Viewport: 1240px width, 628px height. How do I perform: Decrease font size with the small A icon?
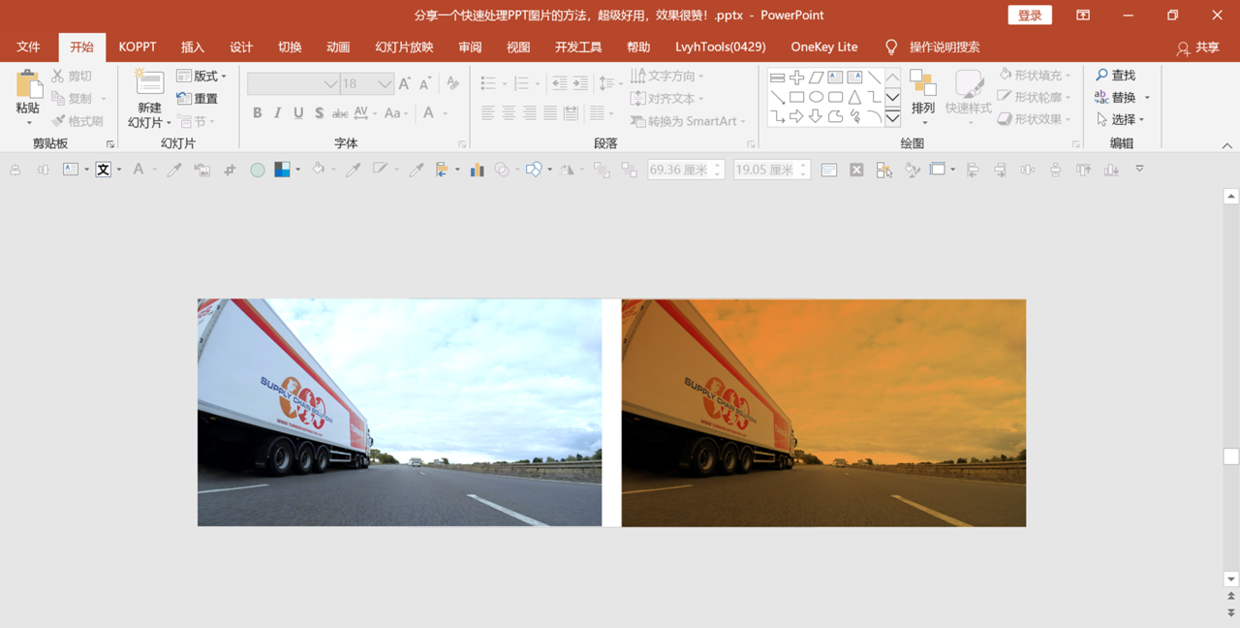426,84
